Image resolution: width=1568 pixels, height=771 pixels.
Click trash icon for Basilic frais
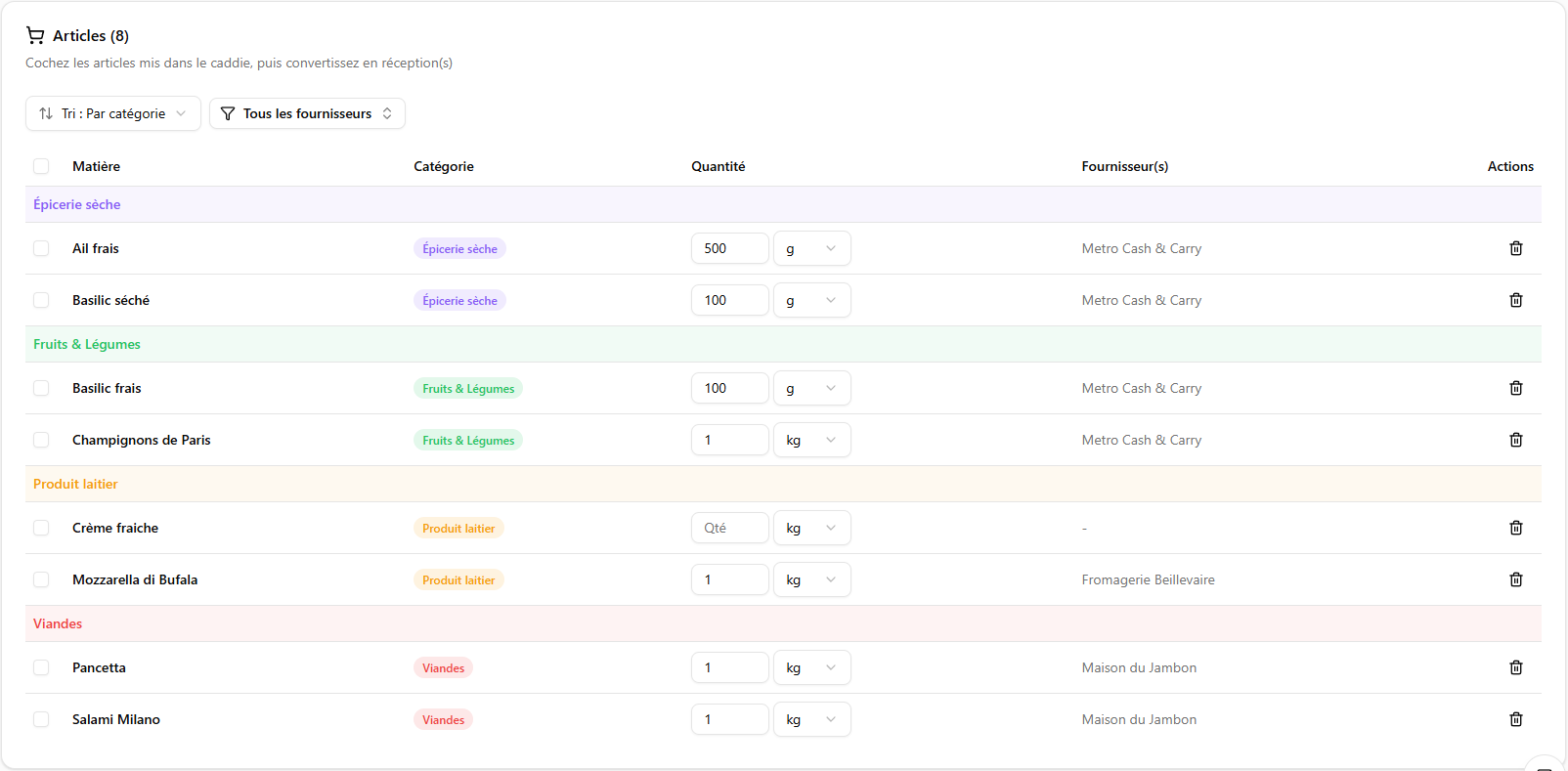tap(1515, 388)
